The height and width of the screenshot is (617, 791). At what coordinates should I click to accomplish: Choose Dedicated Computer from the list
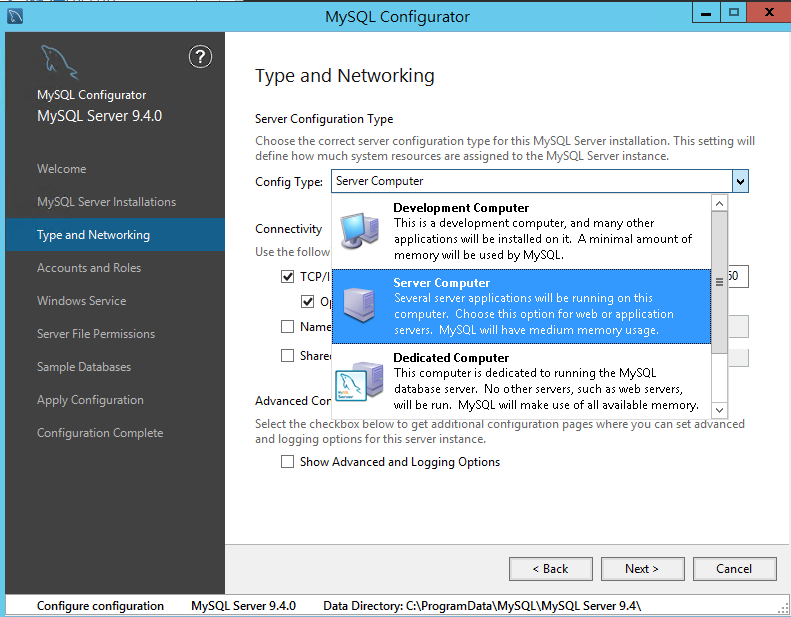(x=521, y=381)
